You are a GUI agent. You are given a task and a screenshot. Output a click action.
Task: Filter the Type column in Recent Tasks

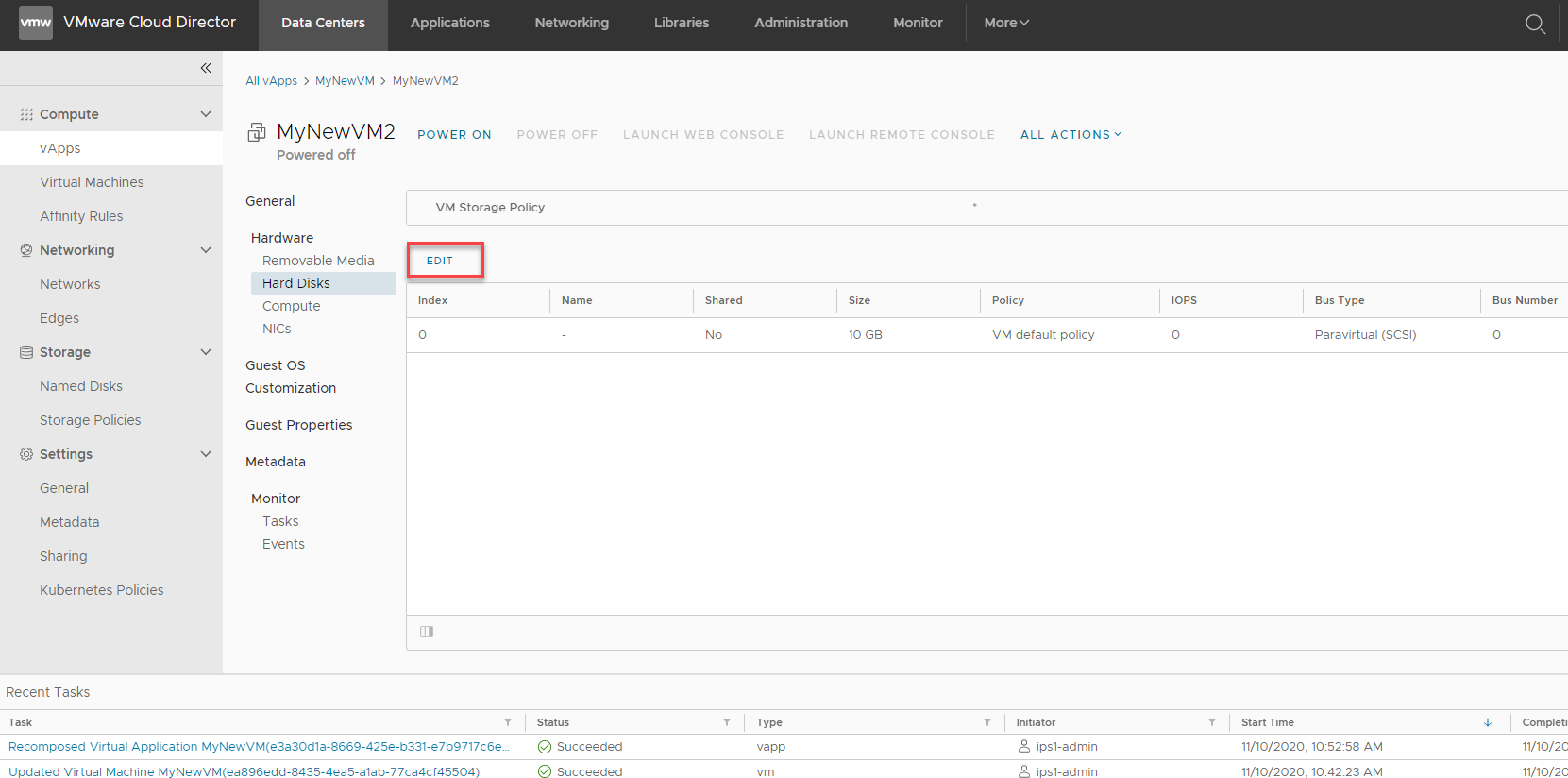[x=987, y=722]
